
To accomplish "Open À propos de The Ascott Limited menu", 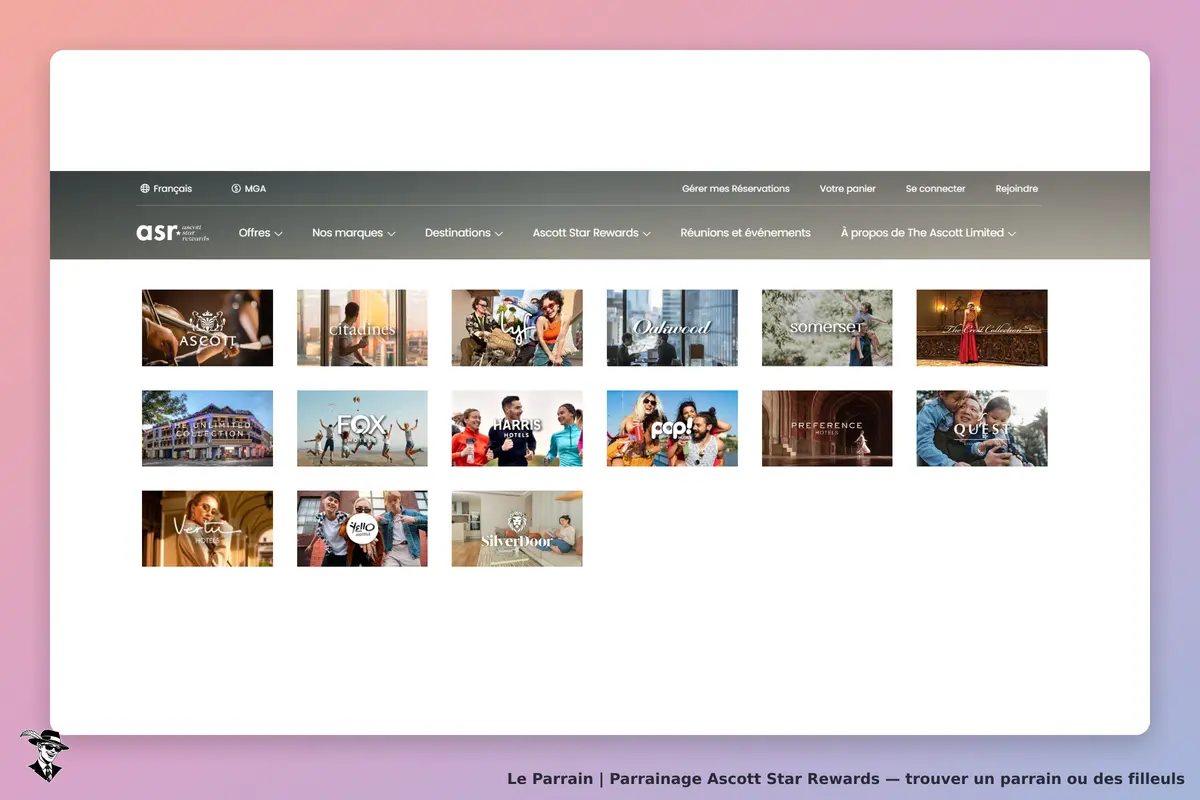I will click(x=928, y=233).
